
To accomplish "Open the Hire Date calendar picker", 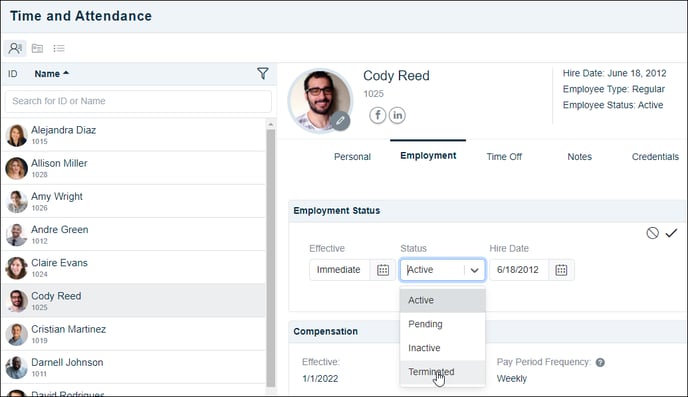I will pyautogui.click(x=561, y=270).
